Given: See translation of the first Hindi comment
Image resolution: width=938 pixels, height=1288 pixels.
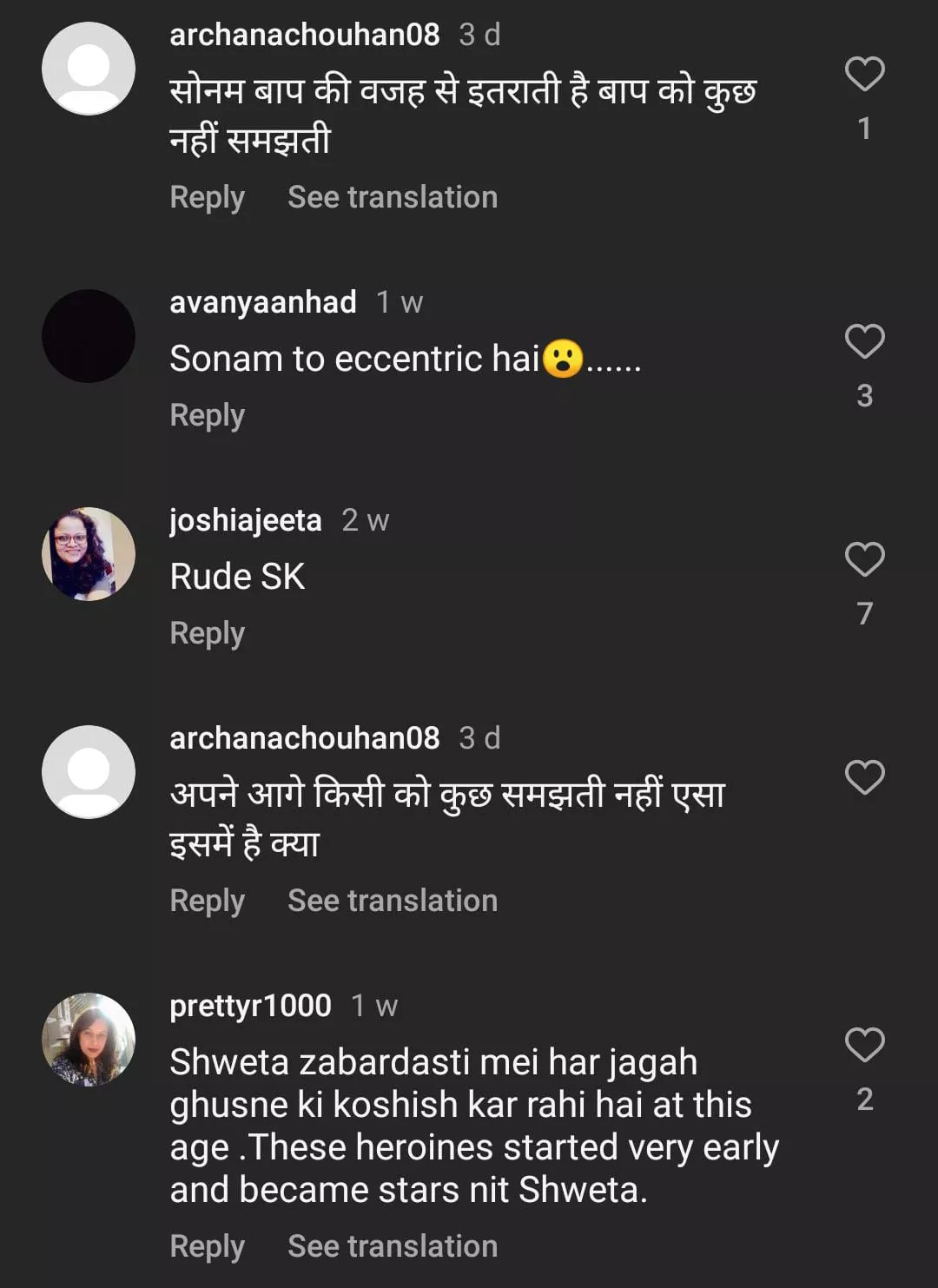Looking at the screenshot, I should tap(393, 197).
